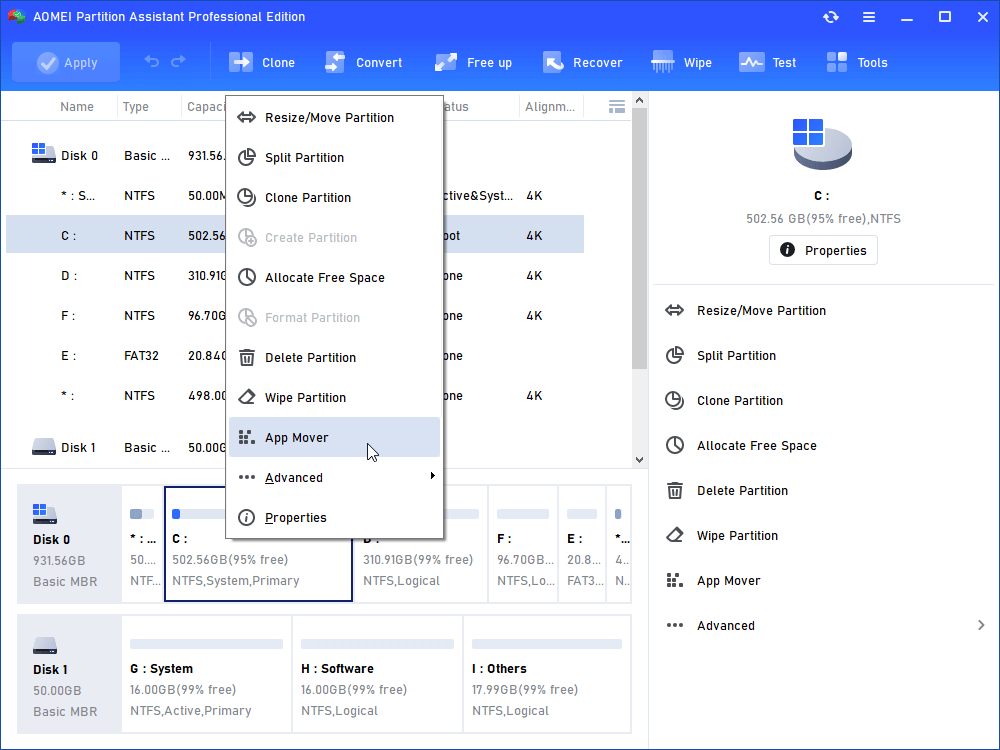The width and height of the screenshot is (1000, 750).
Task: Click the Name column header
Action: [x=77, y=107]
